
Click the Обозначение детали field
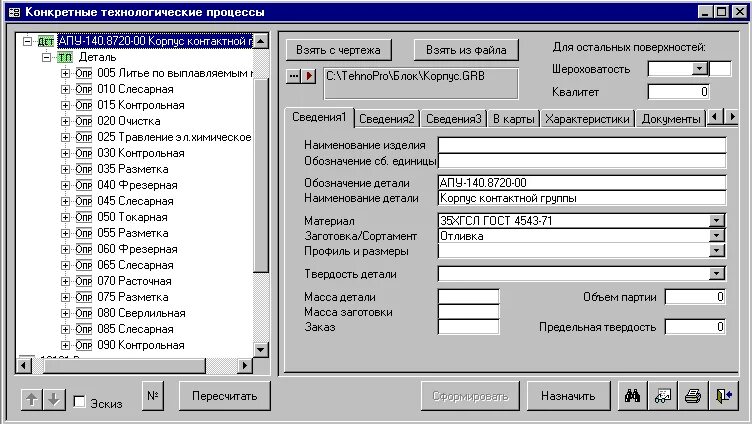click(x=582, y=183)
